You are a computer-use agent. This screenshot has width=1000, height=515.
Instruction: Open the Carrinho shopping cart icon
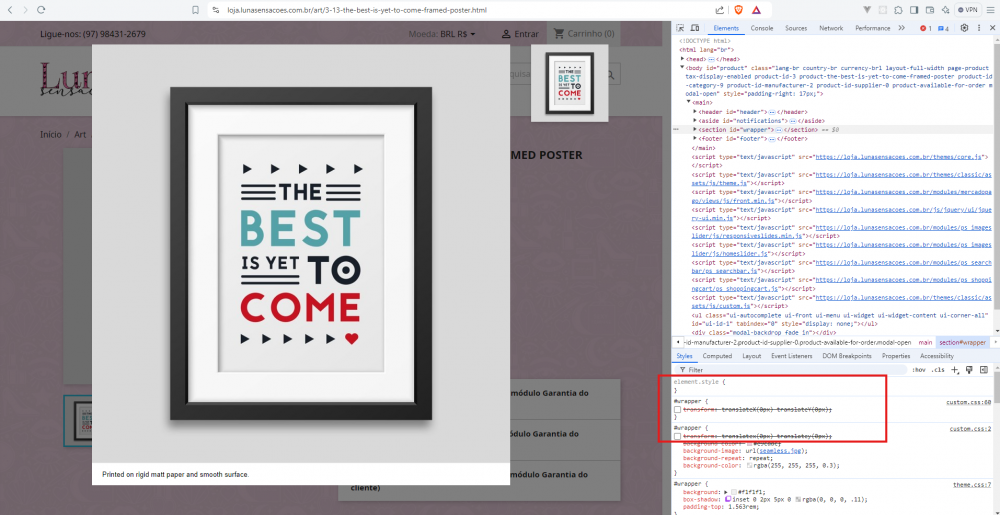(559, 33)
